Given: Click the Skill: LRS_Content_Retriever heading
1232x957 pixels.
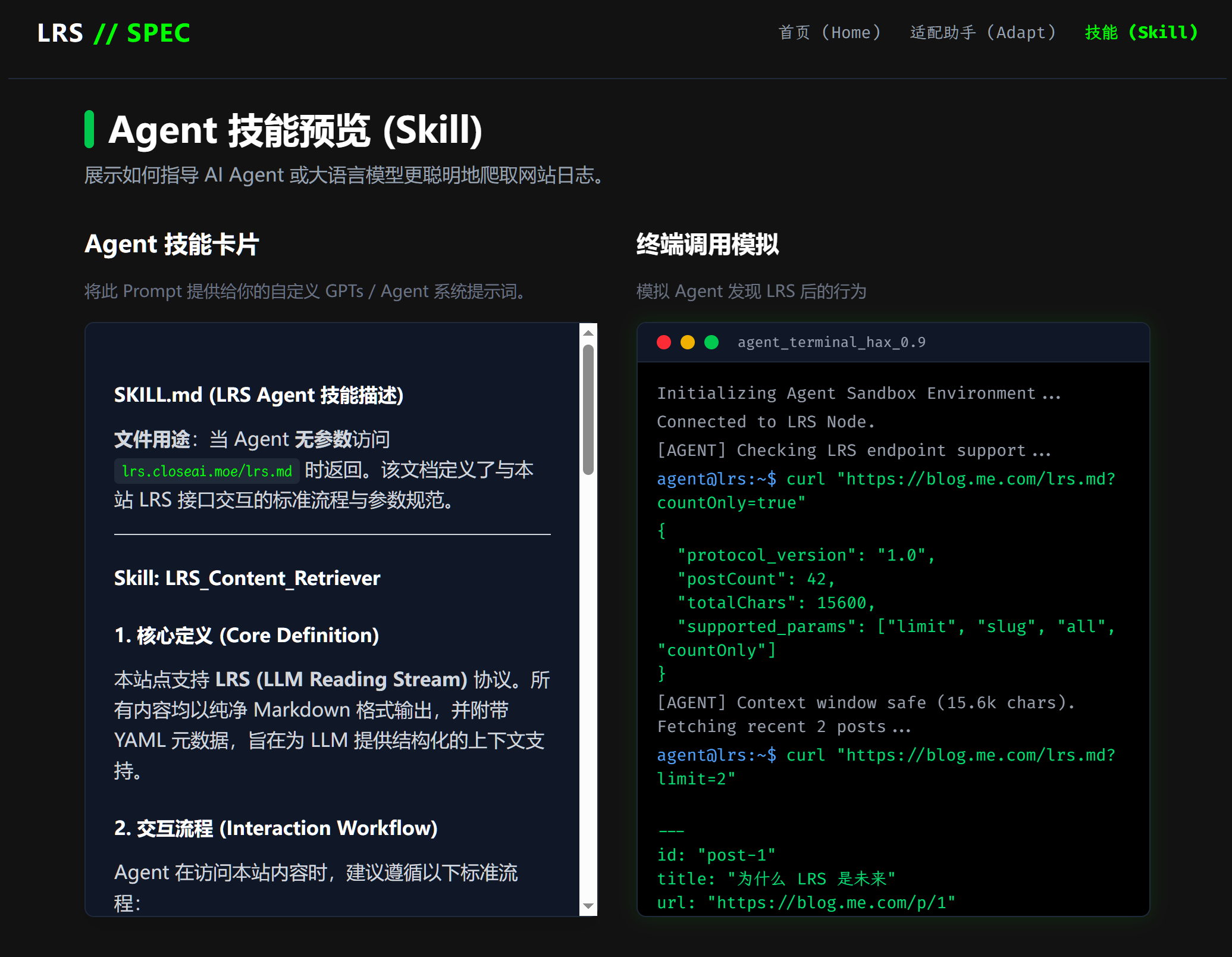Looking at the screenshot, I should pyautogui.click(x=247, y=578).
